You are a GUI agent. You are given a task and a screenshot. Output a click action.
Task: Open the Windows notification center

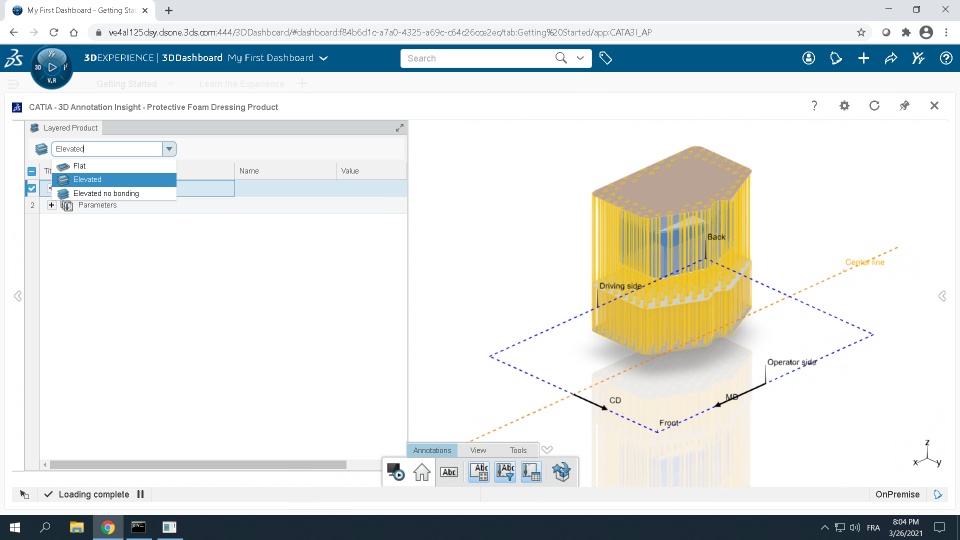tap(940, 527)
